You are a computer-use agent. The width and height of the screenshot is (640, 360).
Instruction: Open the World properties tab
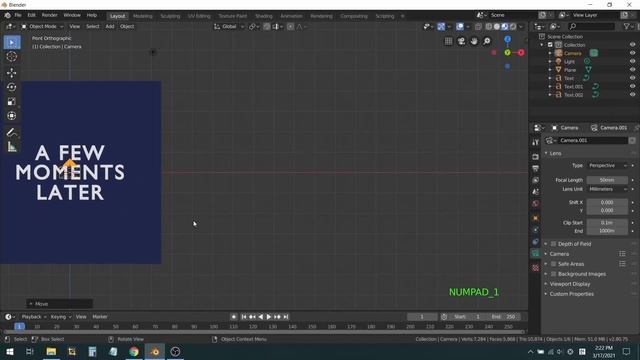coord(536,203)
